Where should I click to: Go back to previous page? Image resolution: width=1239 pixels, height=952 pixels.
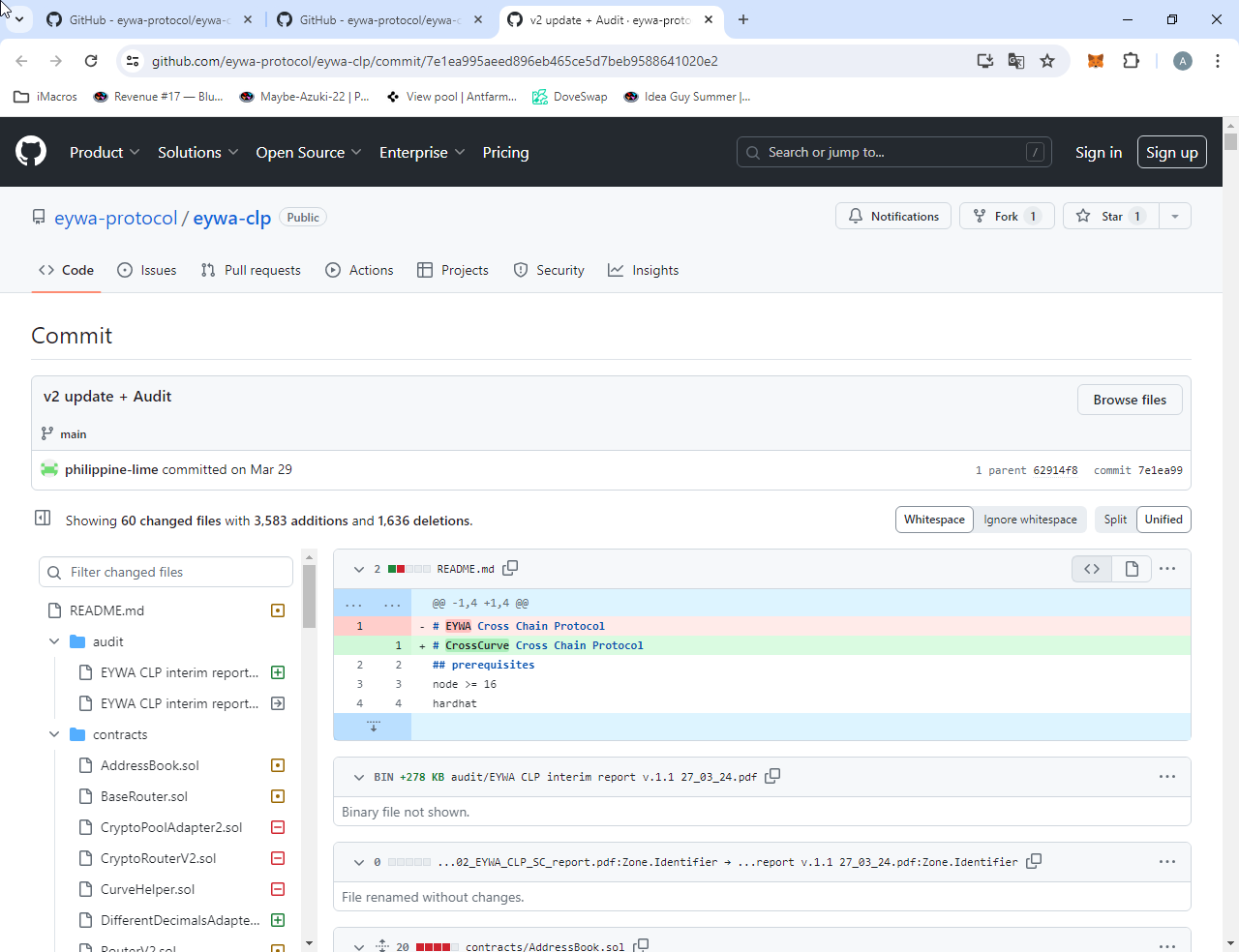21,61
